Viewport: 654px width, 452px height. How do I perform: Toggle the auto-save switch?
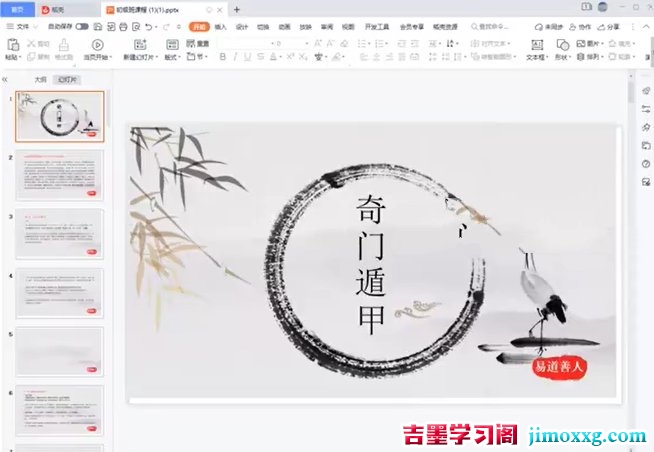[82, 27]
